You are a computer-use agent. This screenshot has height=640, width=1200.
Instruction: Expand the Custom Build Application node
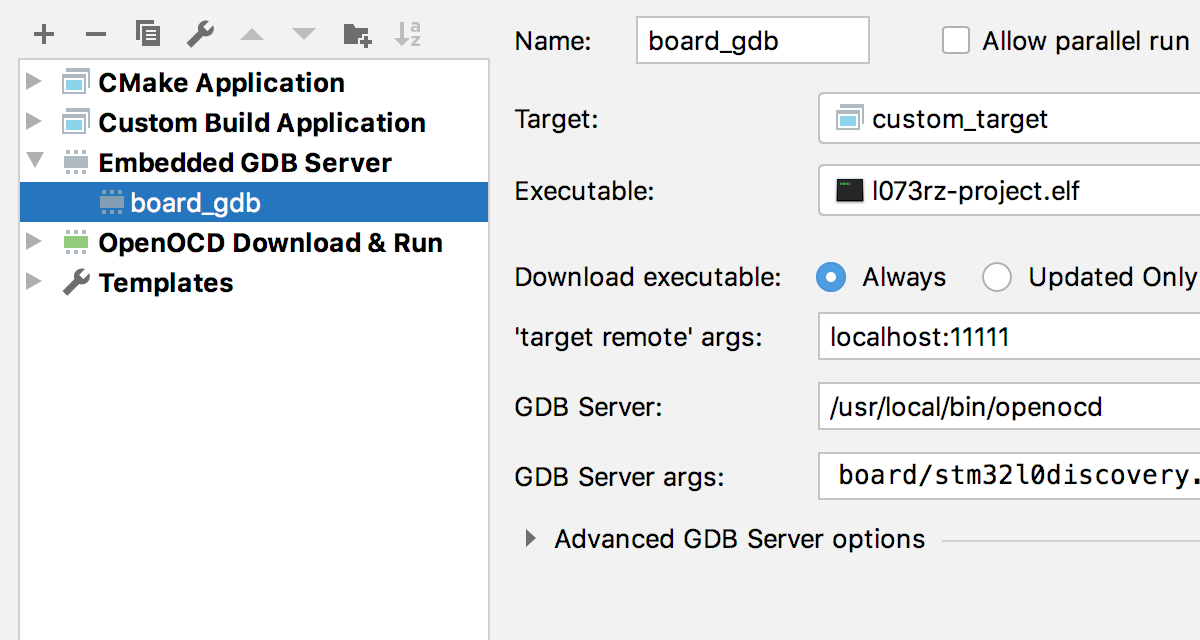point(34,122)
